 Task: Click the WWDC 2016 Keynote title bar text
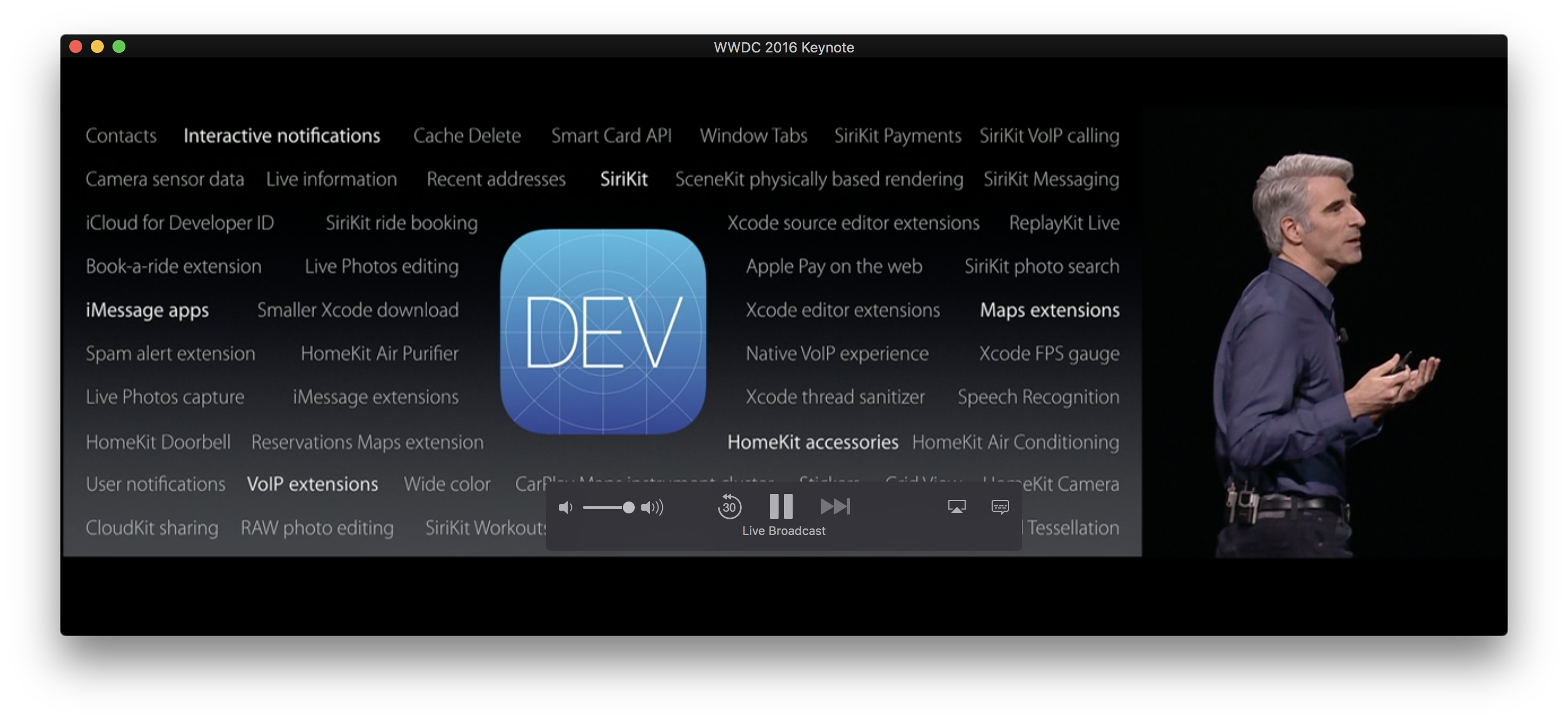(783, 47)
